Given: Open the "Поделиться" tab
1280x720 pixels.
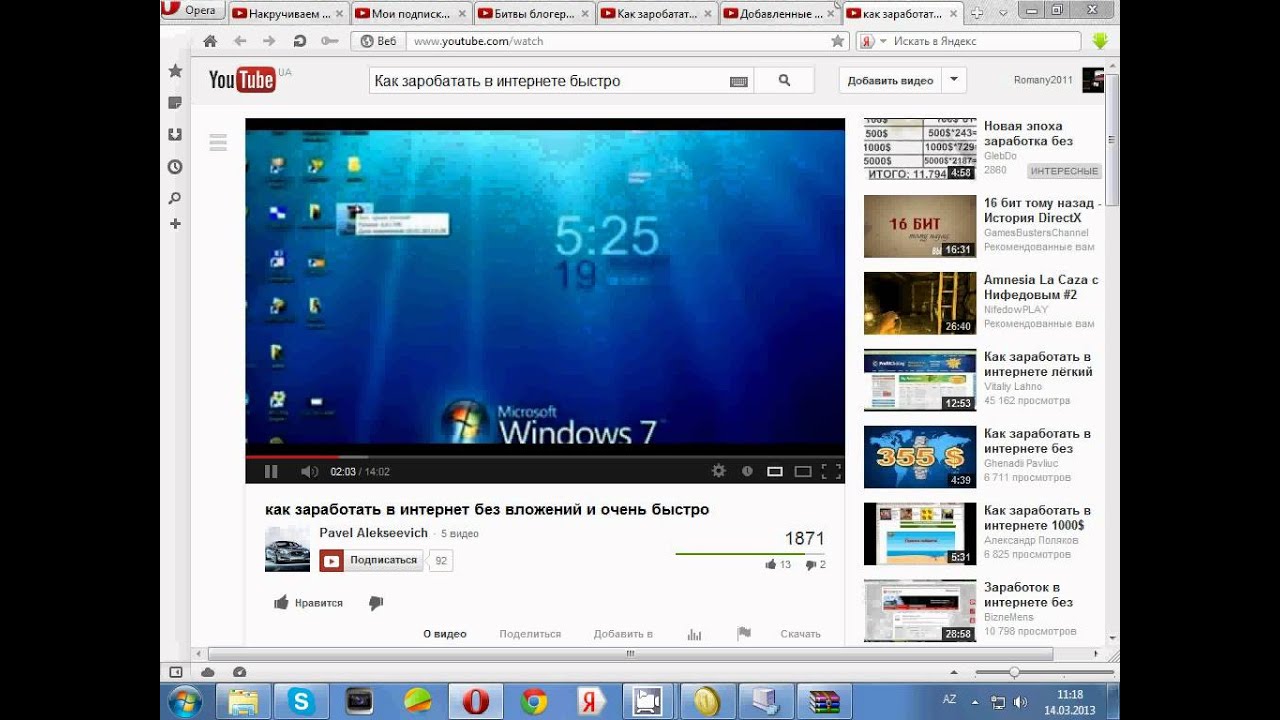Looking at the screenshot, I should pos(530,634).
